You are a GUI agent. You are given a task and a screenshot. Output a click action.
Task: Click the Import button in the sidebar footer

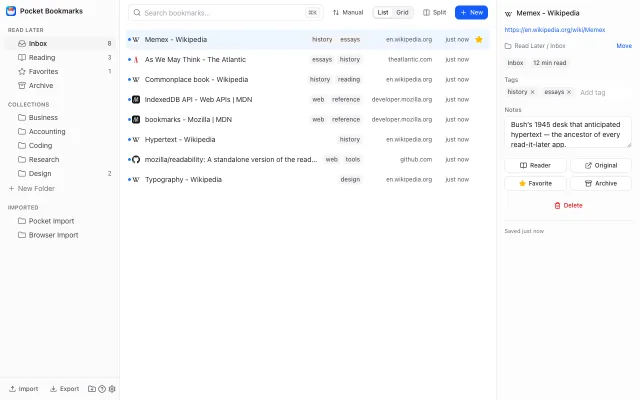tap(24, 389)
